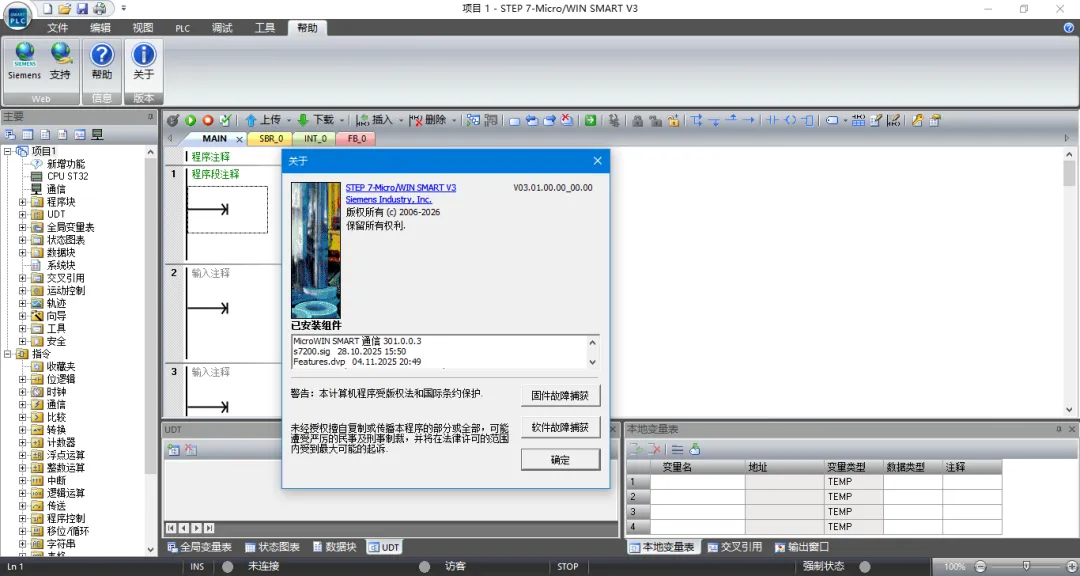Insert a coil with the coil icon
1080x576 pixels.
[x=791, y=120]
